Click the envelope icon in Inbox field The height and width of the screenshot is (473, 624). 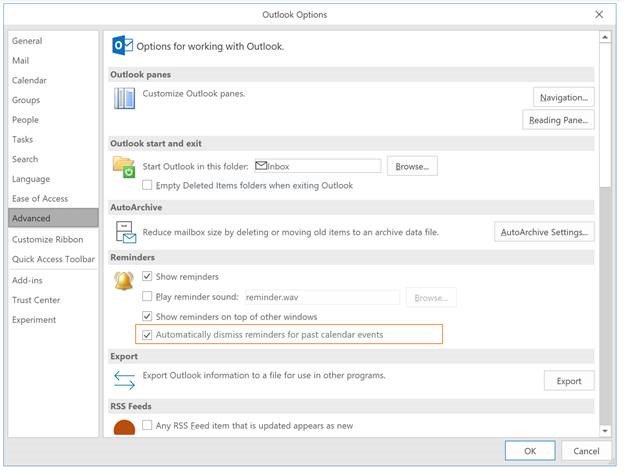coord(261,165)
